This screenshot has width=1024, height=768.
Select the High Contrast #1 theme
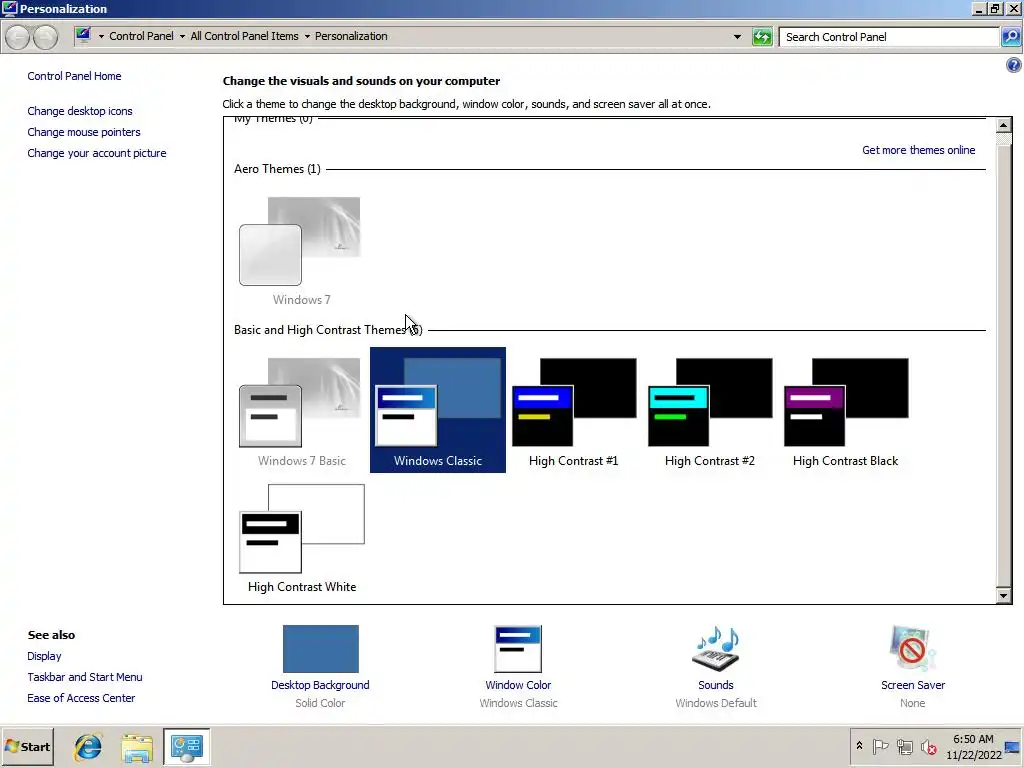tap(573, 412)
